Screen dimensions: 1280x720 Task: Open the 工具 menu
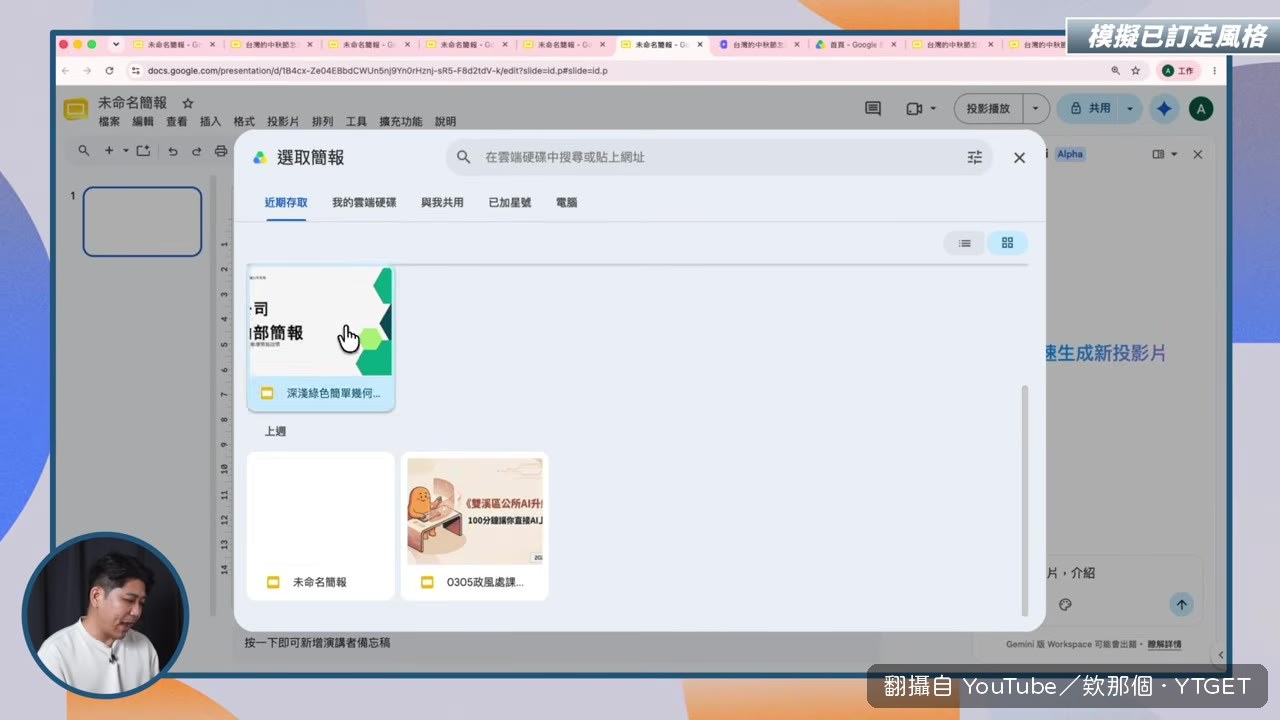356,121
